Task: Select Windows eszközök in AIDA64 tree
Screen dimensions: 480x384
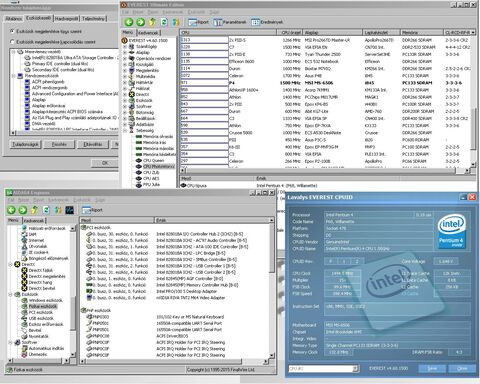Action: [x=45, y=300]
